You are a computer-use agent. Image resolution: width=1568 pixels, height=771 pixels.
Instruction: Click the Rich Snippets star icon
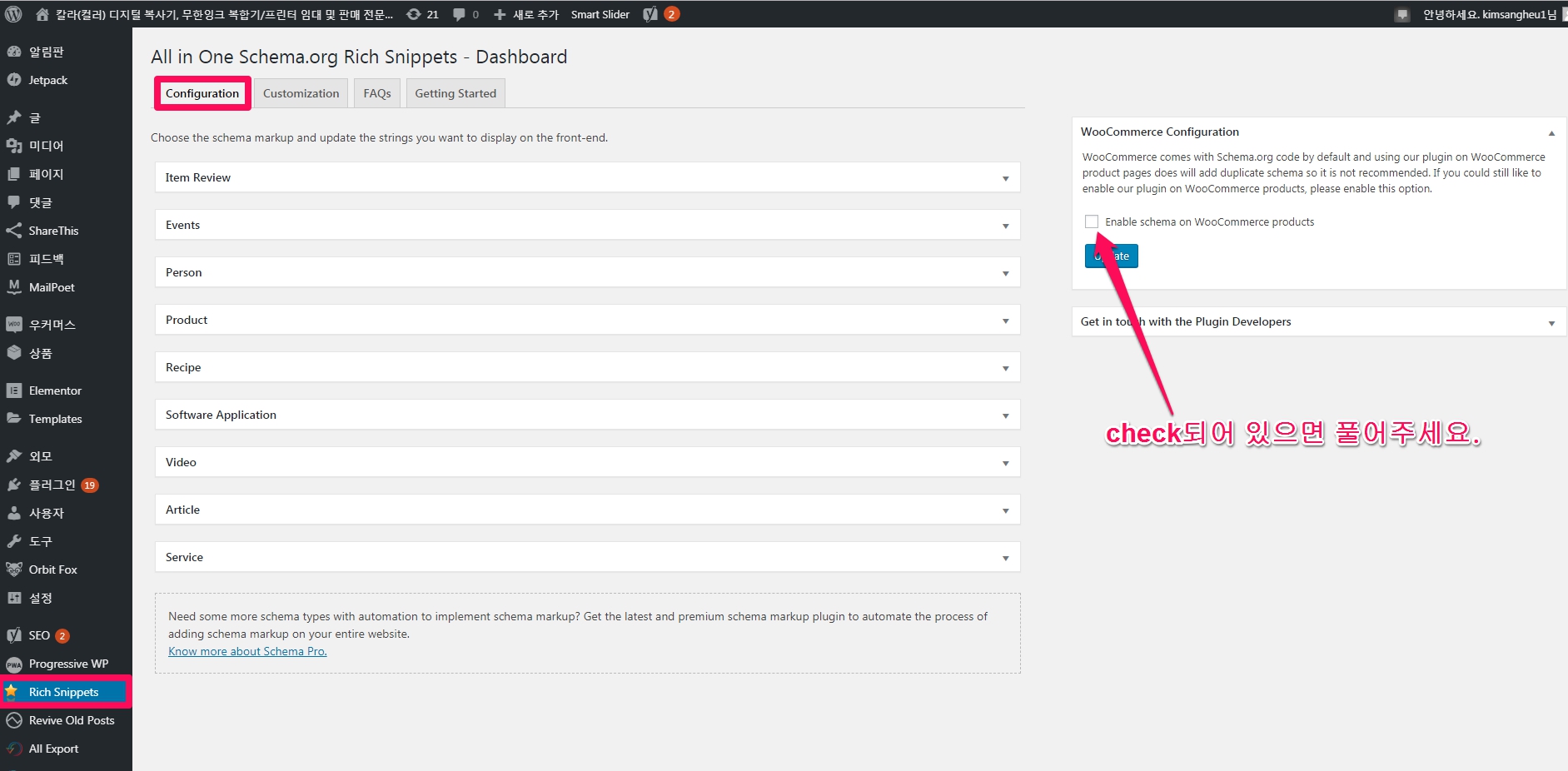pos(12,692)
